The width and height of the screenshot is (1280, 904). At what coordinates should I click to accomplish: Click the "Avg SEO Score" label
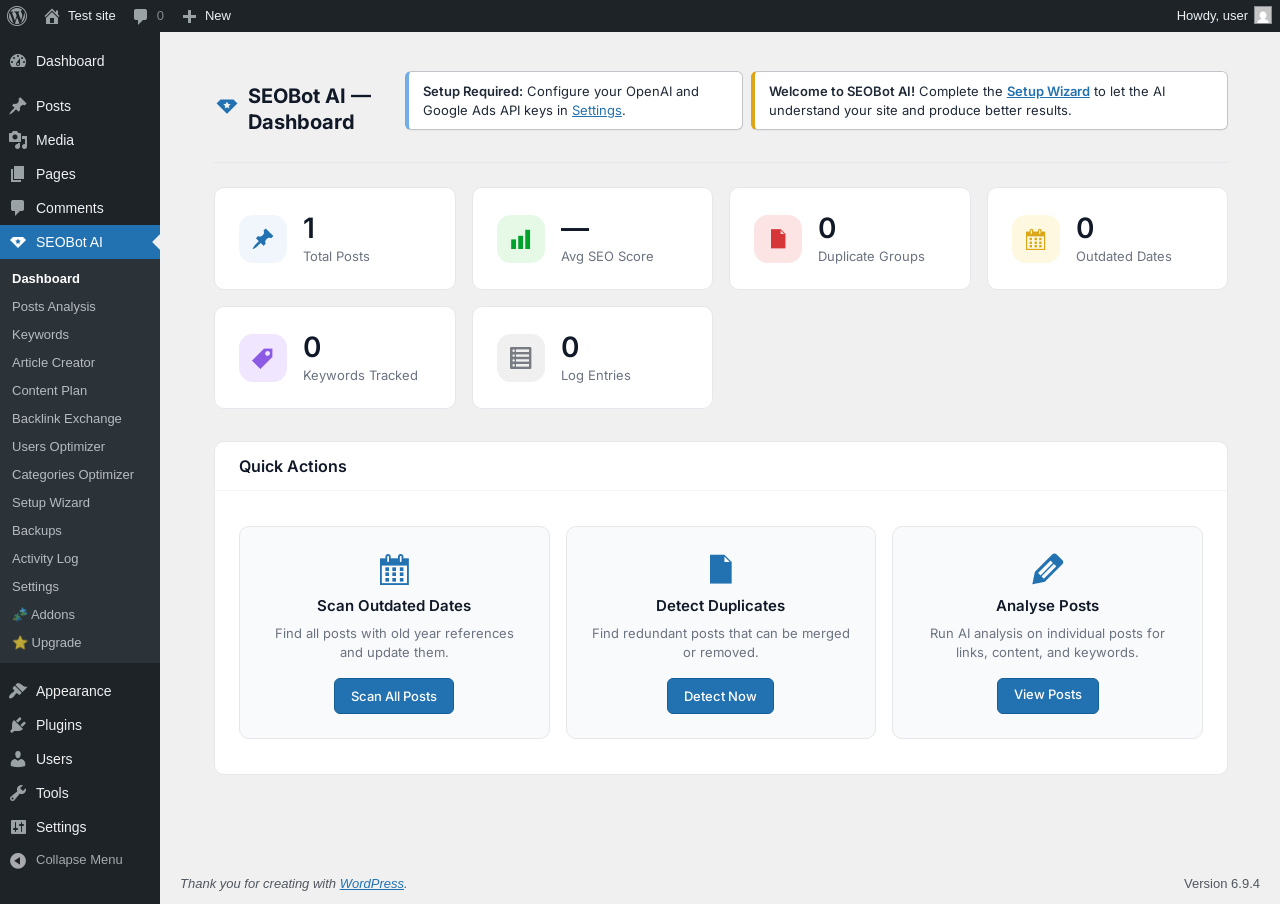pos(607,257)
